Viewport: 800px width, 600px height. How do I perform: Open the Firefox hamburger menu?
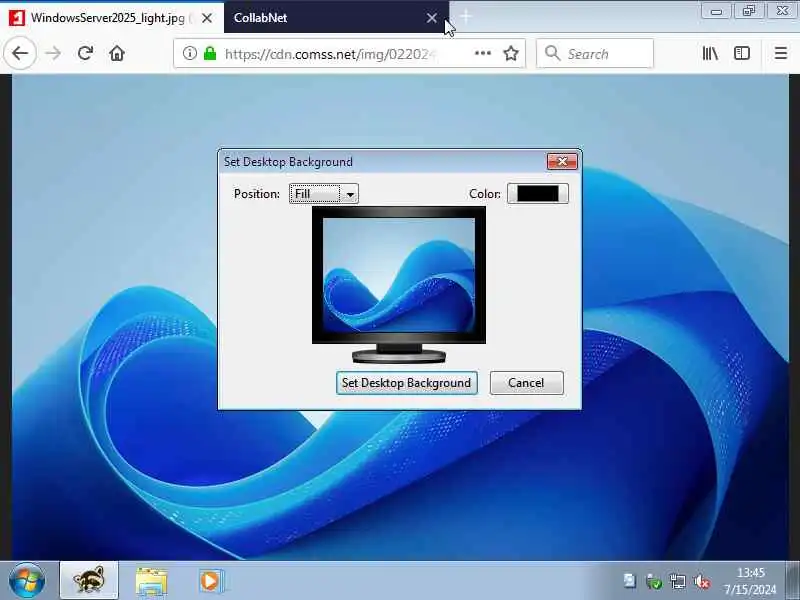point(781,53)
